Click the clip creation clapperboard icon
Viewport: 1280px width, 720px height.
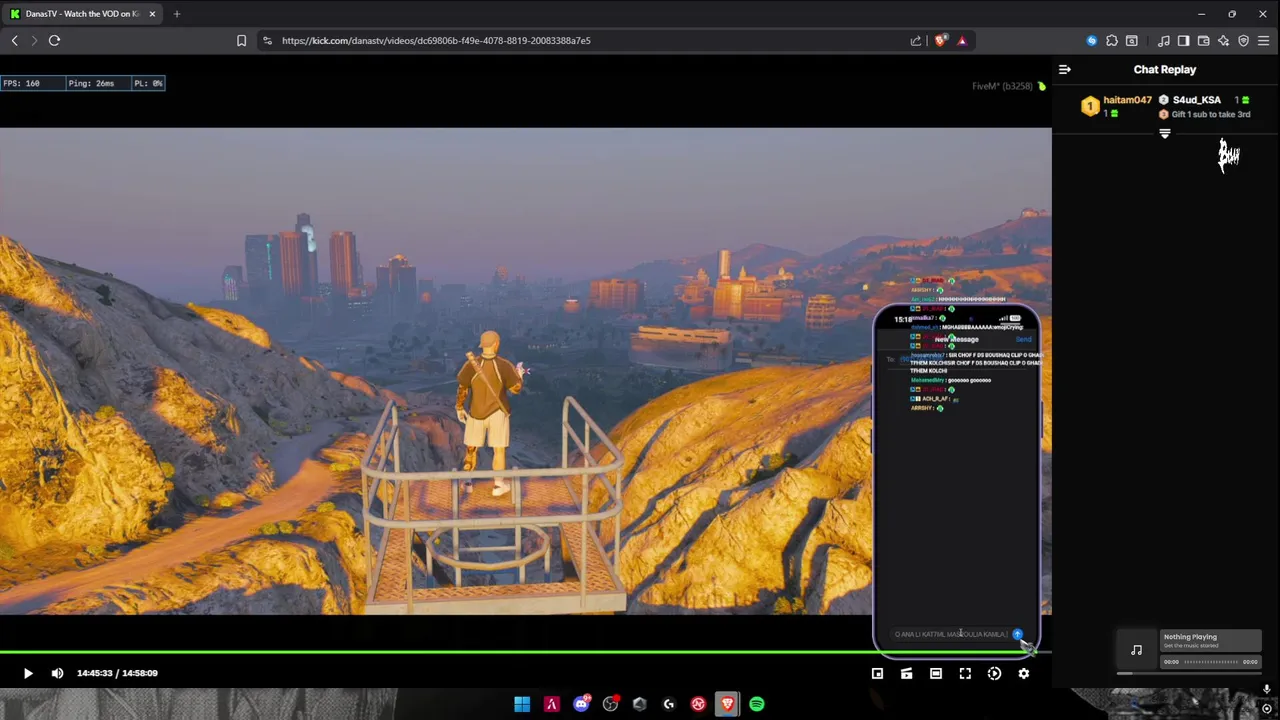(x=906, y=673)
